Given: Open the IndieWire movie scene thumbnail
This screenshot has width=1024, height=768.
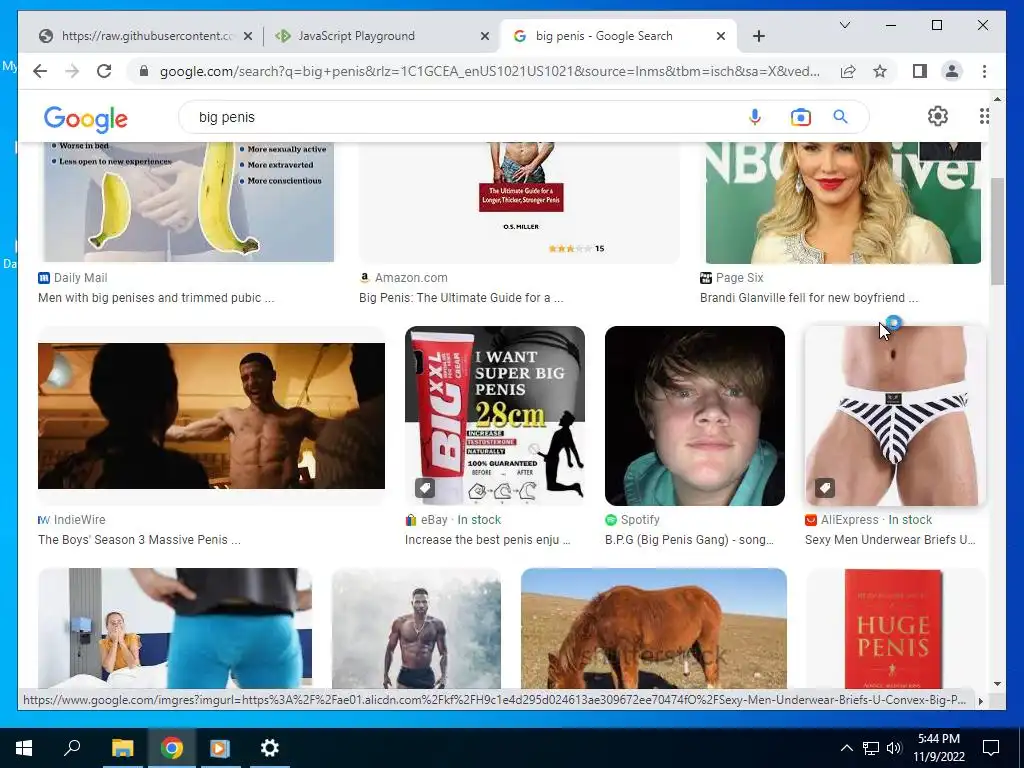Looking at the screenshot, I should 211,416.
